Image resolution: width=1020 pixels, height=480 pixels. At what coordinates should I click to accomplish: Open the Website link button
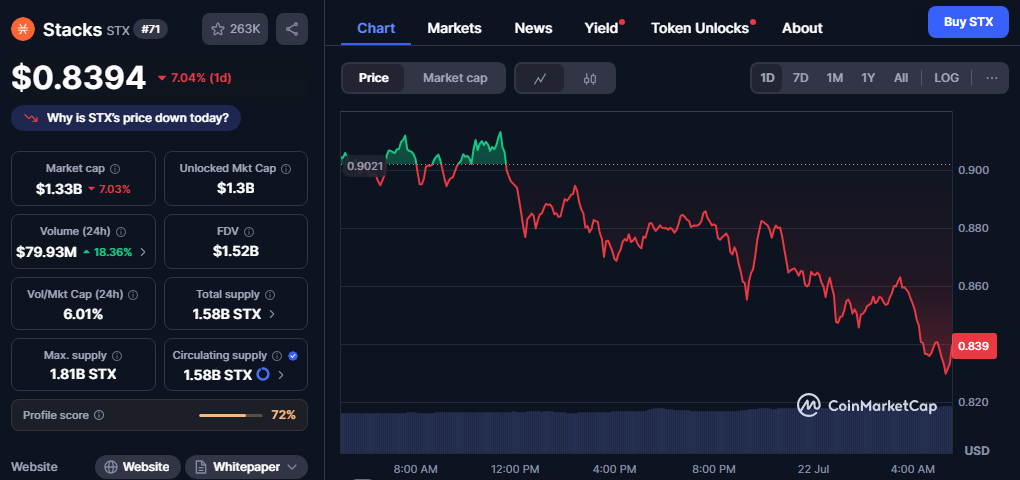[138, 467]
